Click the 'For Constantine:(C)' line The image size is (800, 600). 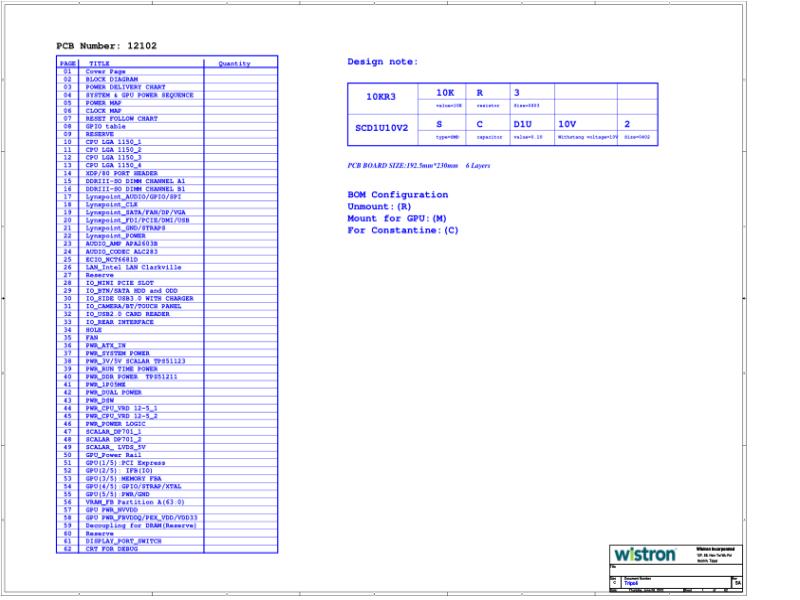(403, 230)
